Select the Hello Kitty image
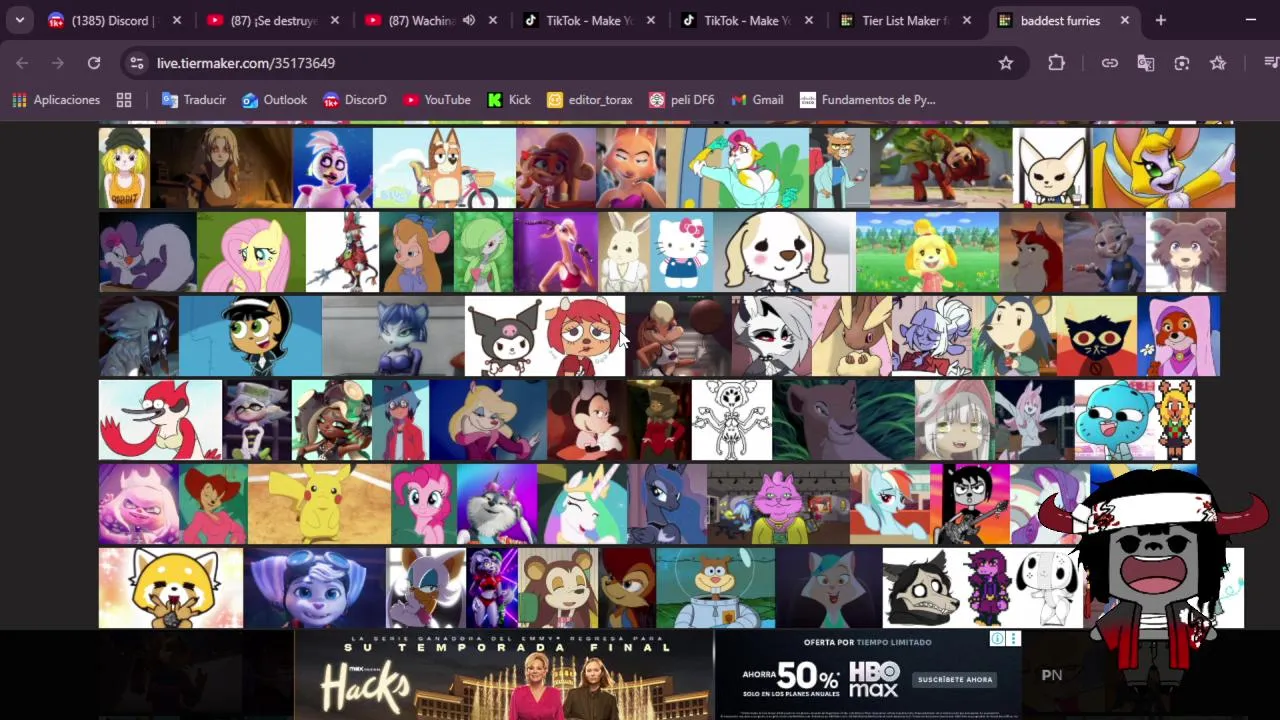This screenshot has height=720, width=1280. click(682, 252)
